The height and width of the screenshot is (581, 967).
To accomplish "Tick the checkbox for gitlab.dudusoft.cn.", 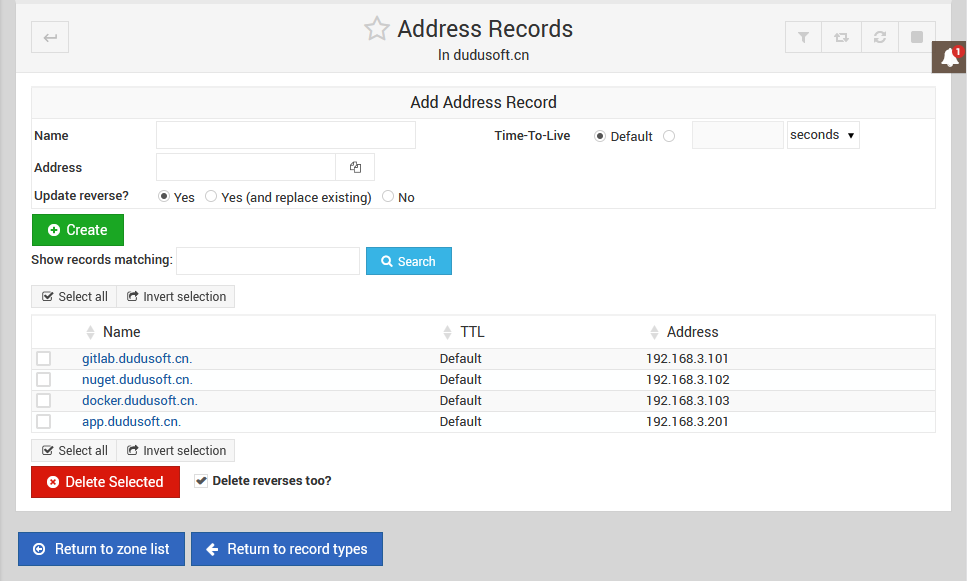I will point(44,358).
